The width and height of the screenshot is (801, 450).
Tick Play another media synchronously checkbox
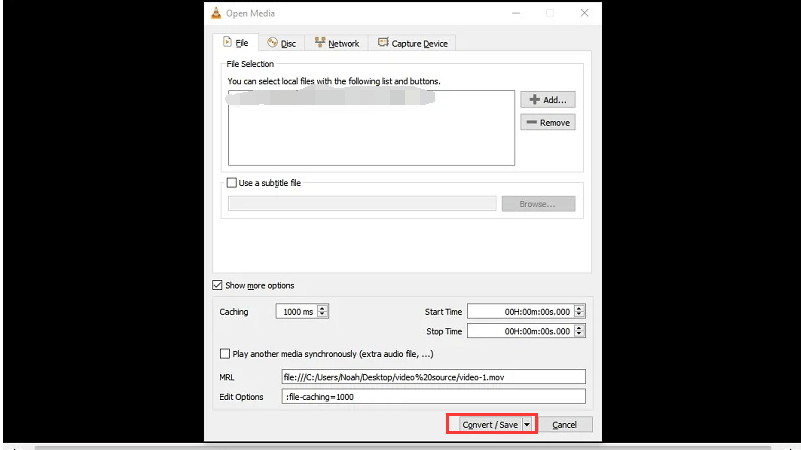[224, 354]
